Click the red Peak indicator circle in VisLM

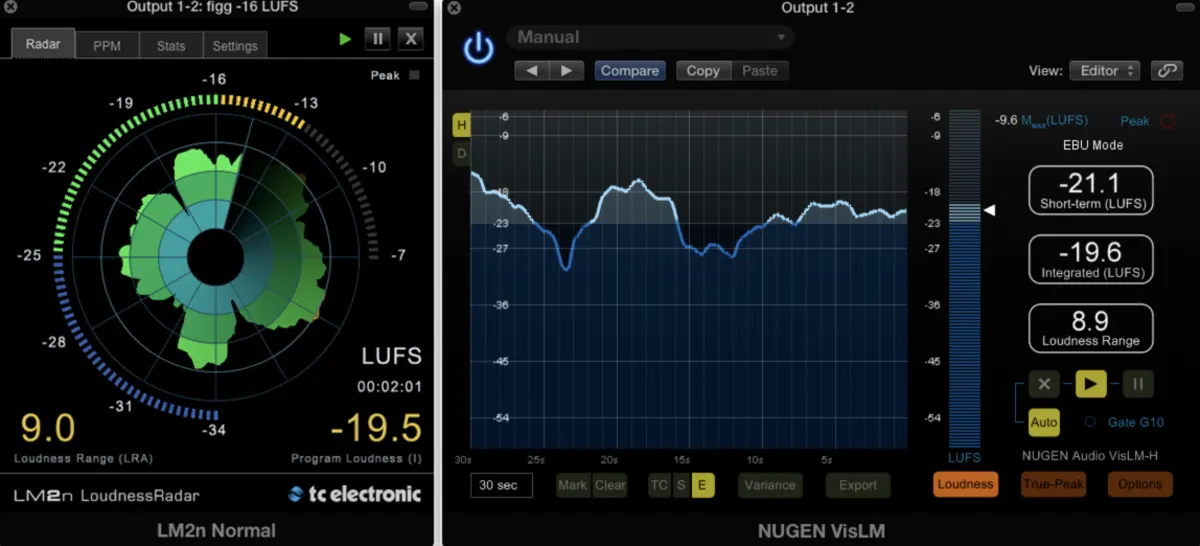click(1167, 121)
